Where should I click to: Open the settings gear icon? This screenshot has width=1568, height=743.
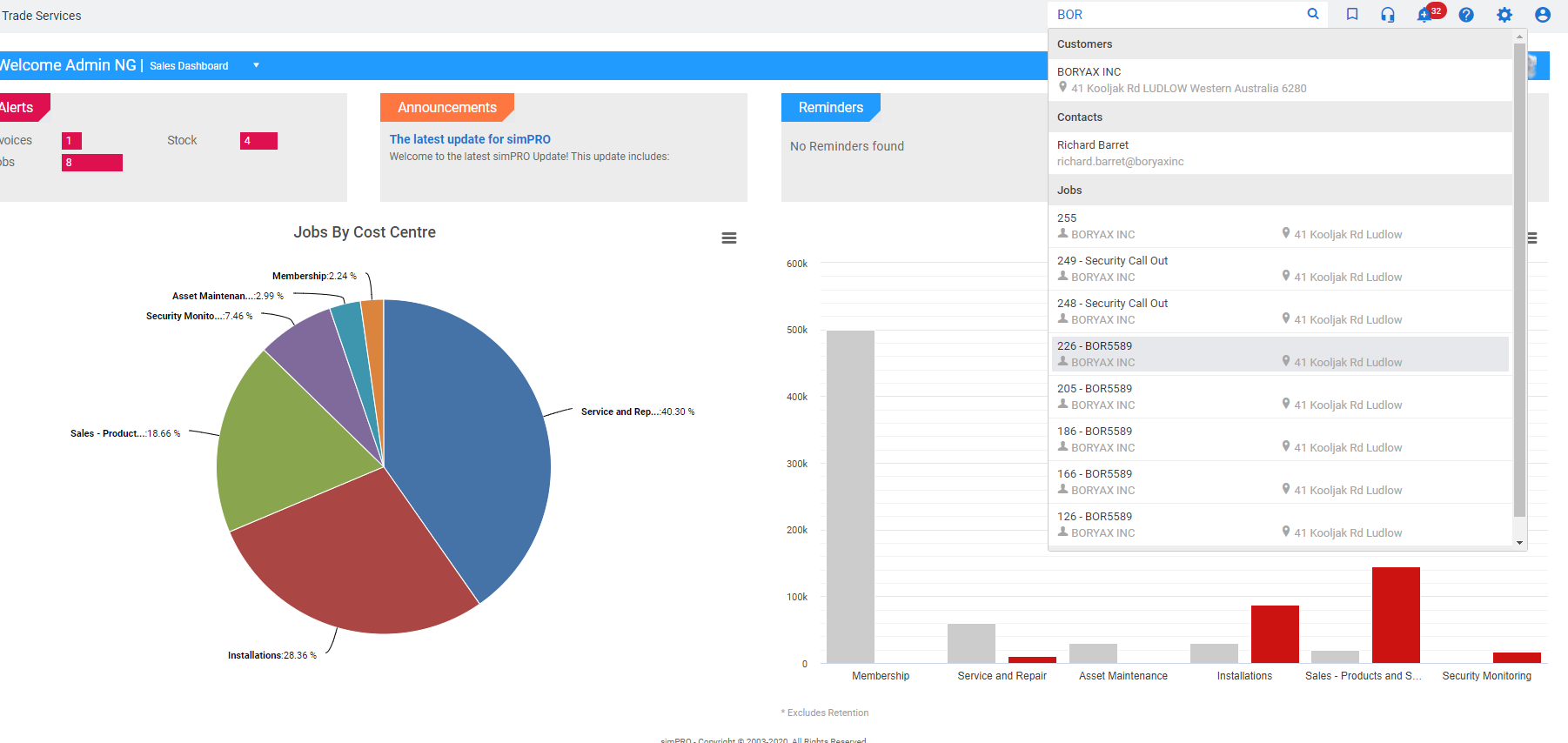coord(1504,15)
